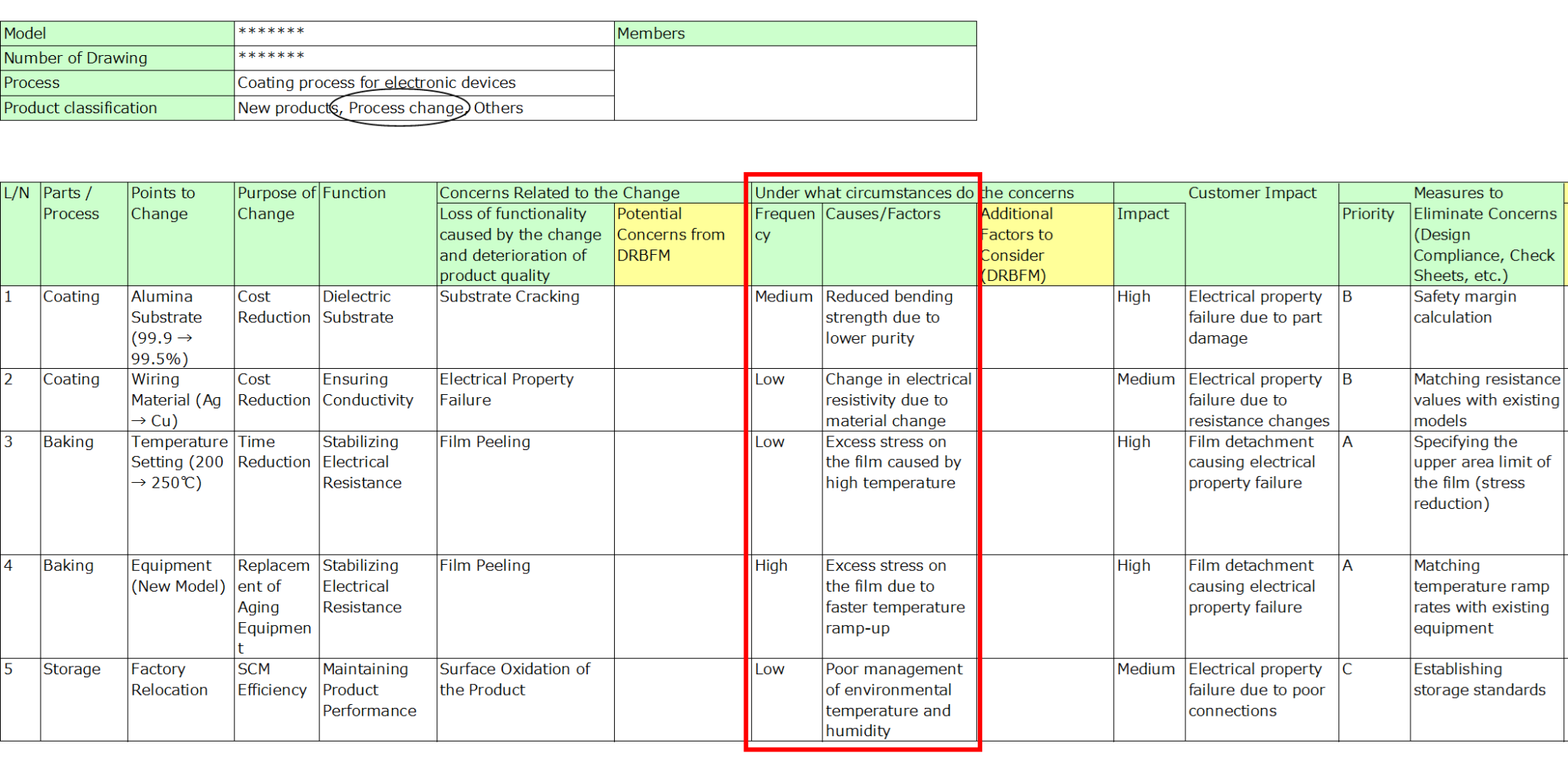
Task: Click the circled 'Process change' option
Action: [405, 108]
